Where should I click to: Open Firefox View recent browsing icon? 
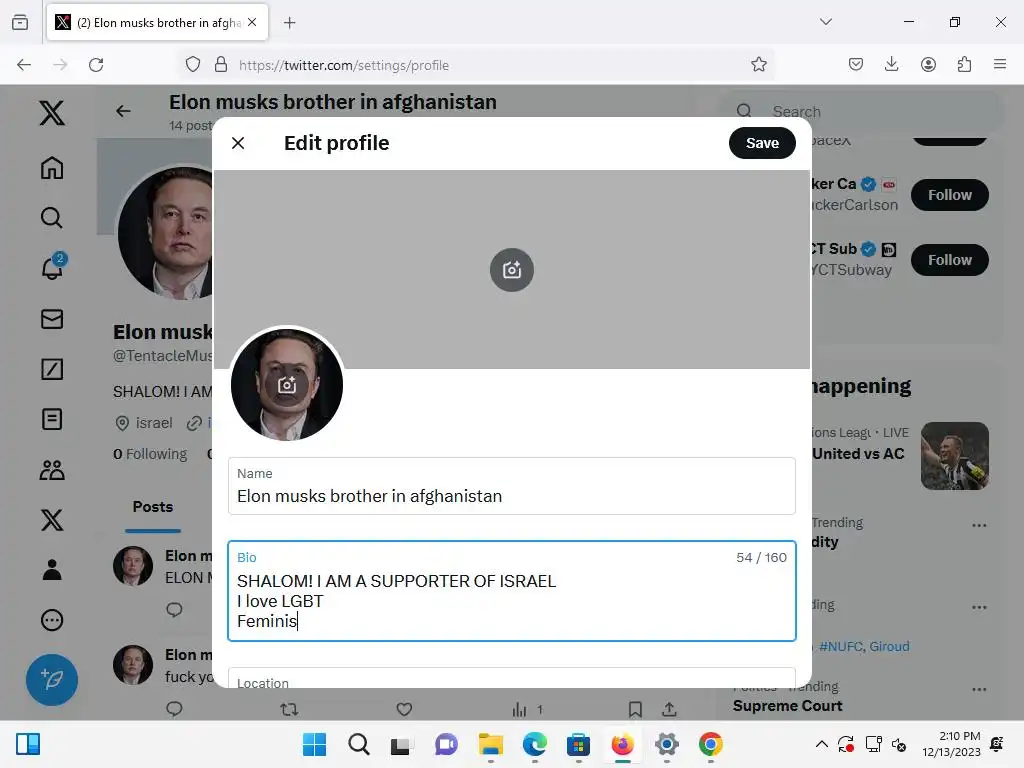click(20, 23)
